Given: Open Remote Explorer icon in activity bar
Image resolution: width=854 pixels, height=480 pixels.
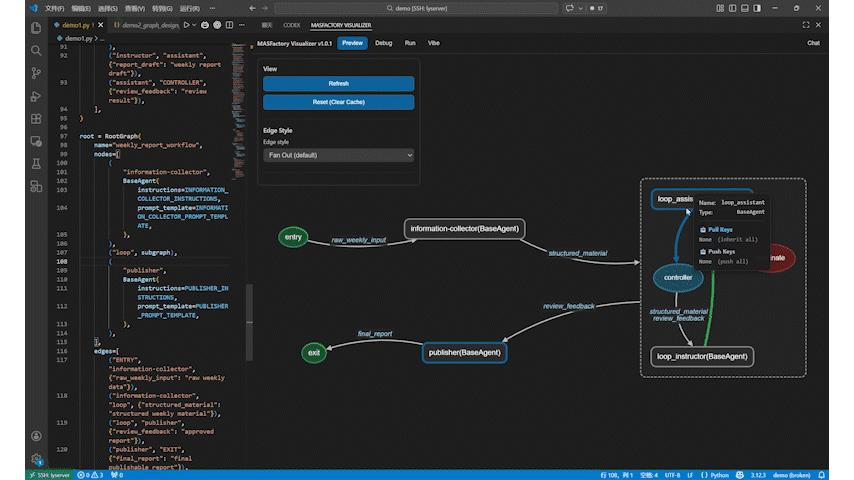Looking at the screenshot, I should tap(36, 141).
